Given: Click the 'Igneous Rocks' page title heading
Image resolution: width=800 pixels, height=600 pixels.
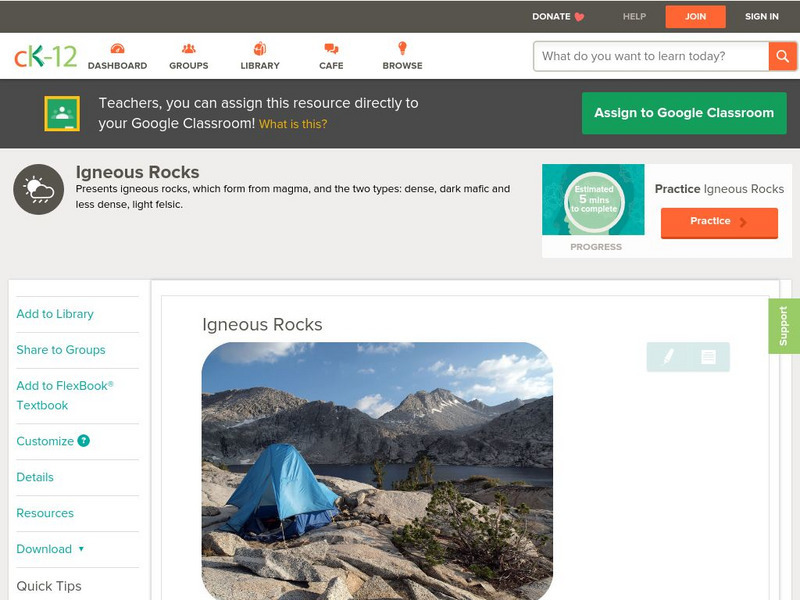Looking at the screenshot, I should pos(137,172).
